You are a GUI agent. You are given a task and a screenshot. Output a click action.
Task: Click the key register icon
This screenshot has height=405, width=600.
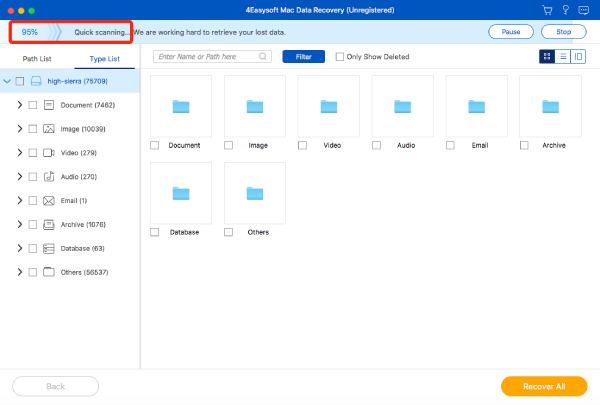point(566,10)
